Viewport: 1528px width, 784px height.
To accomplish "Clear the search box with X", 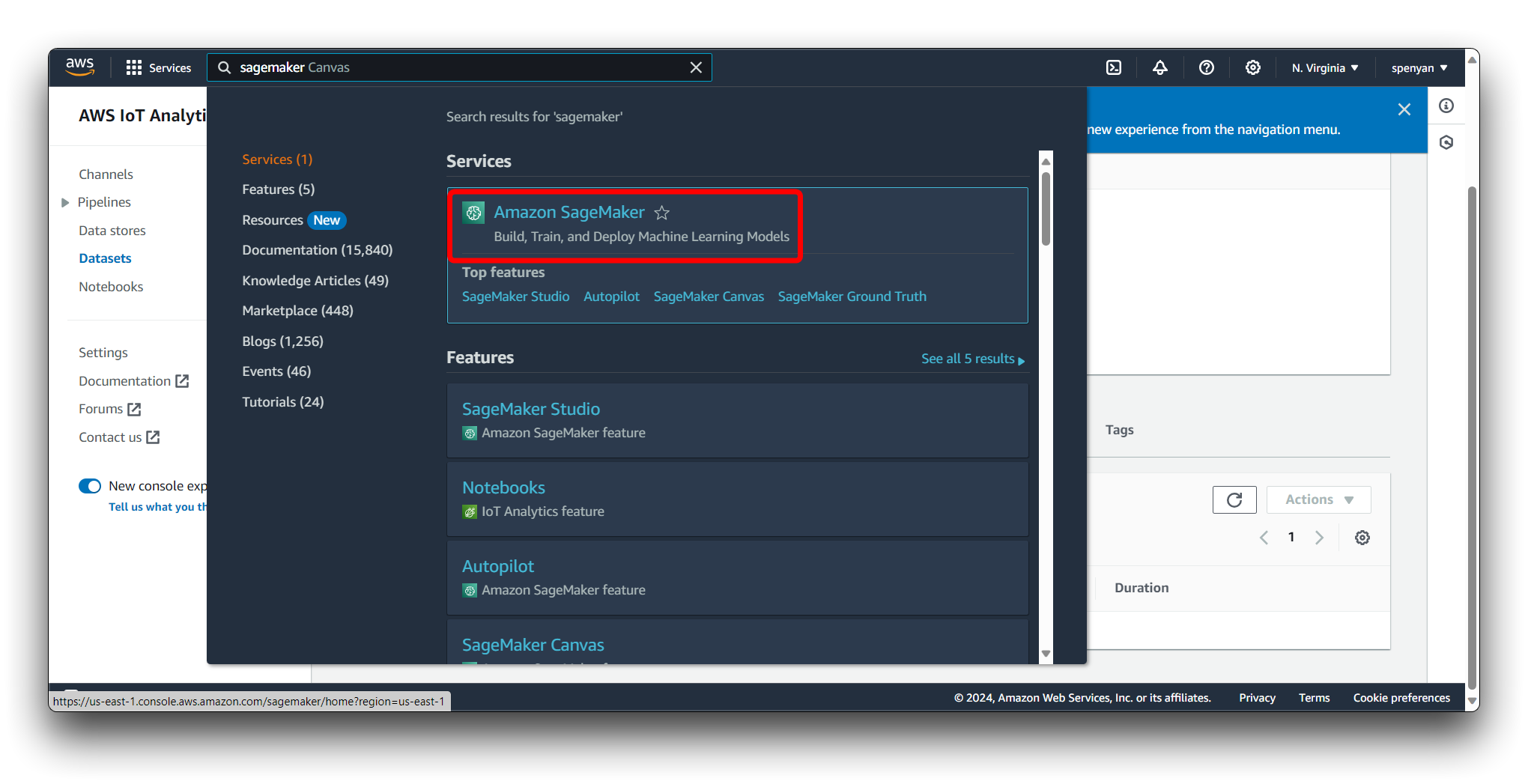I will point(696,67).
